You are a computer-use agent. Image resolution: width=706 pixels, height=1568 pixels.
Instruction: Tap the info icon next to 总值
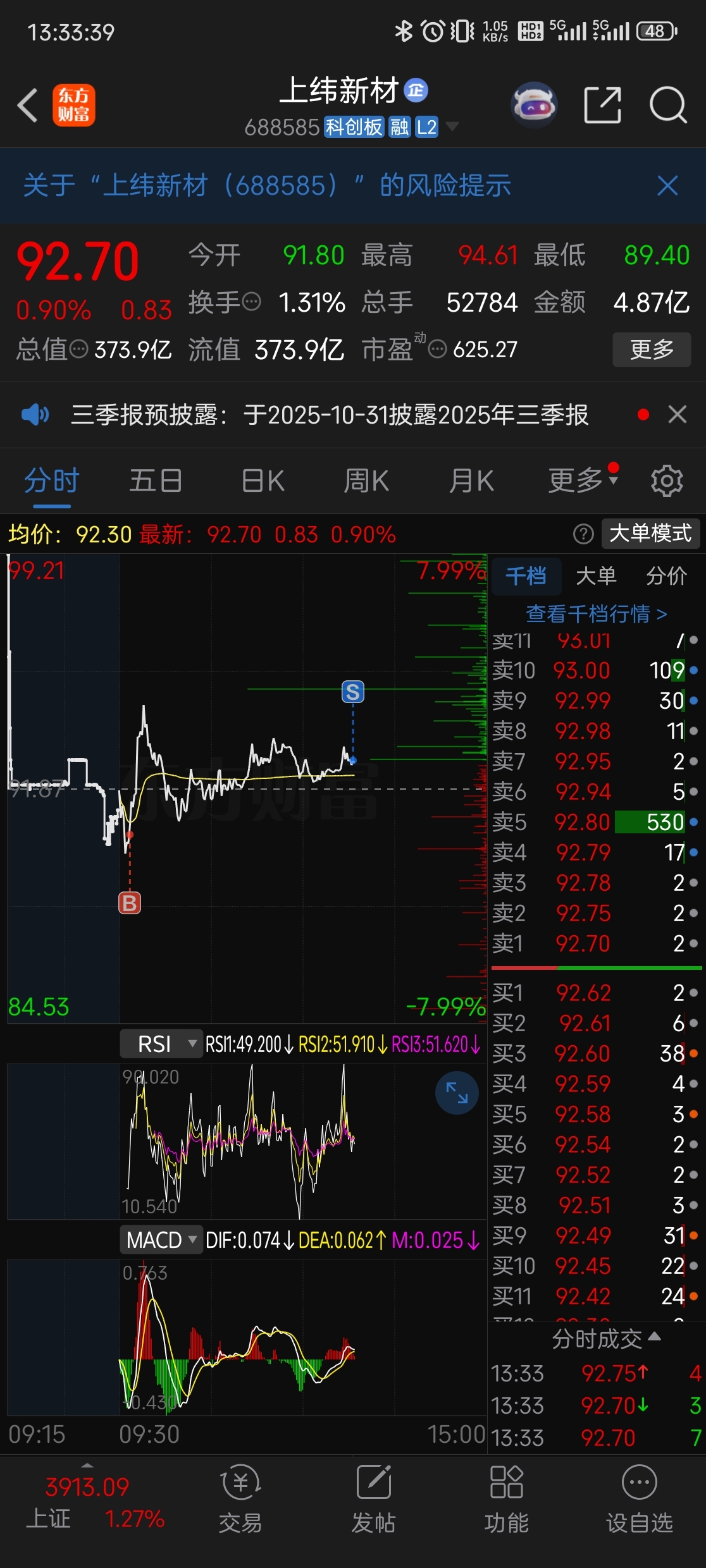pos(78,349)
